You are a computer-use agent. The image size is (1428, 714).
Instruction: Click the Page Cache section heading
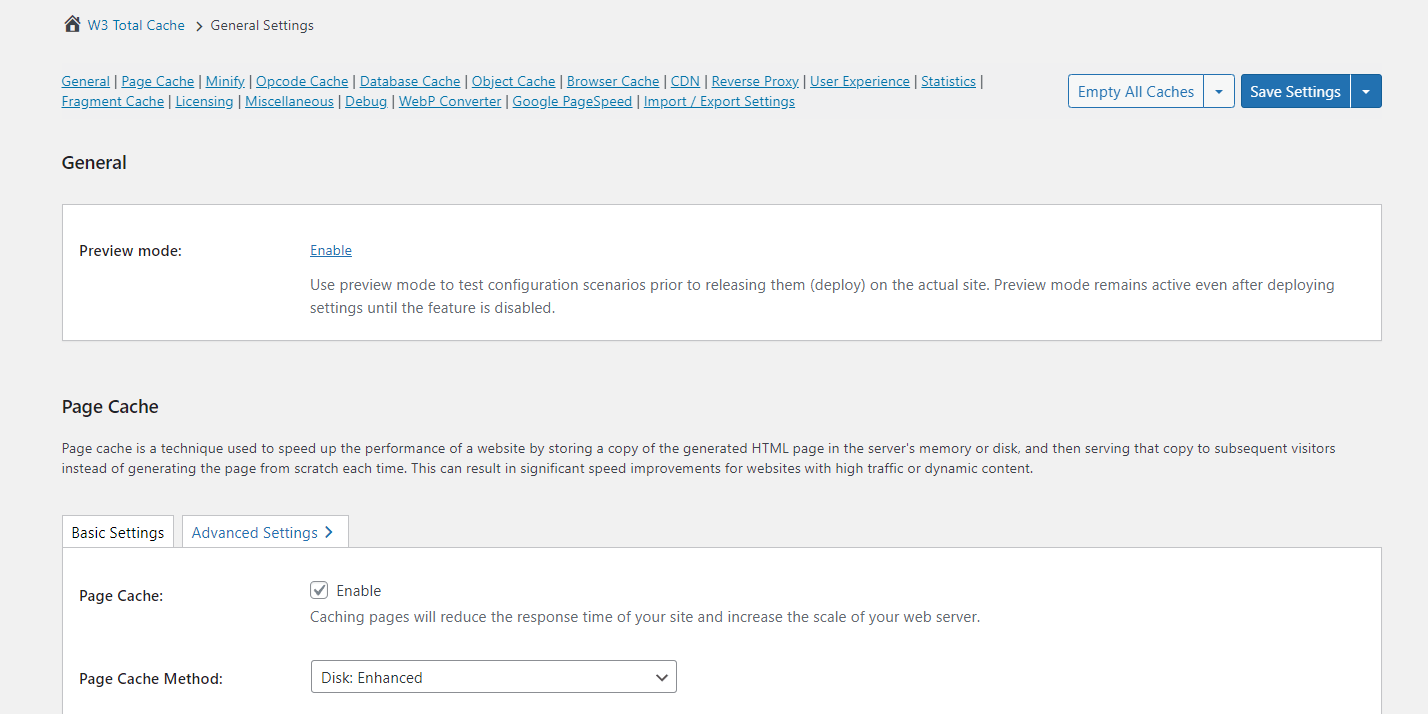(x=110, y=406)
